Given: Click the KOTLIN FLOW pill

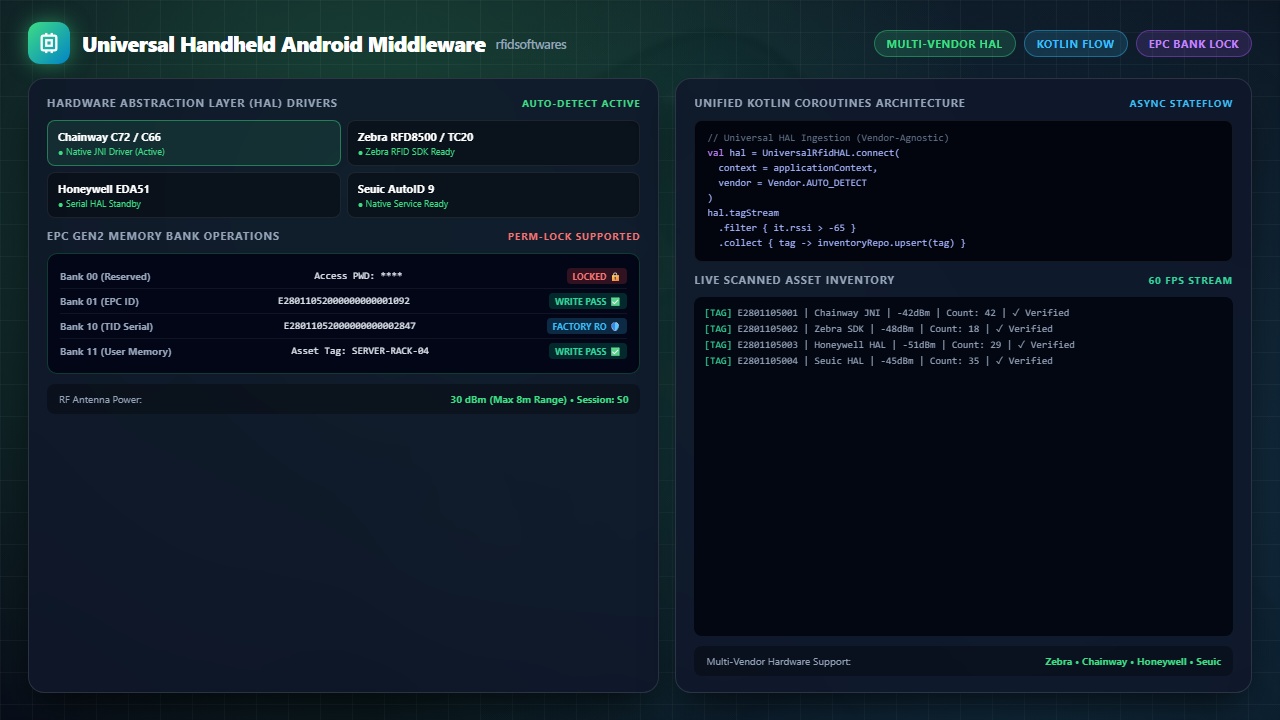Looking at the screenshot, I should [x=1075, y=44].
